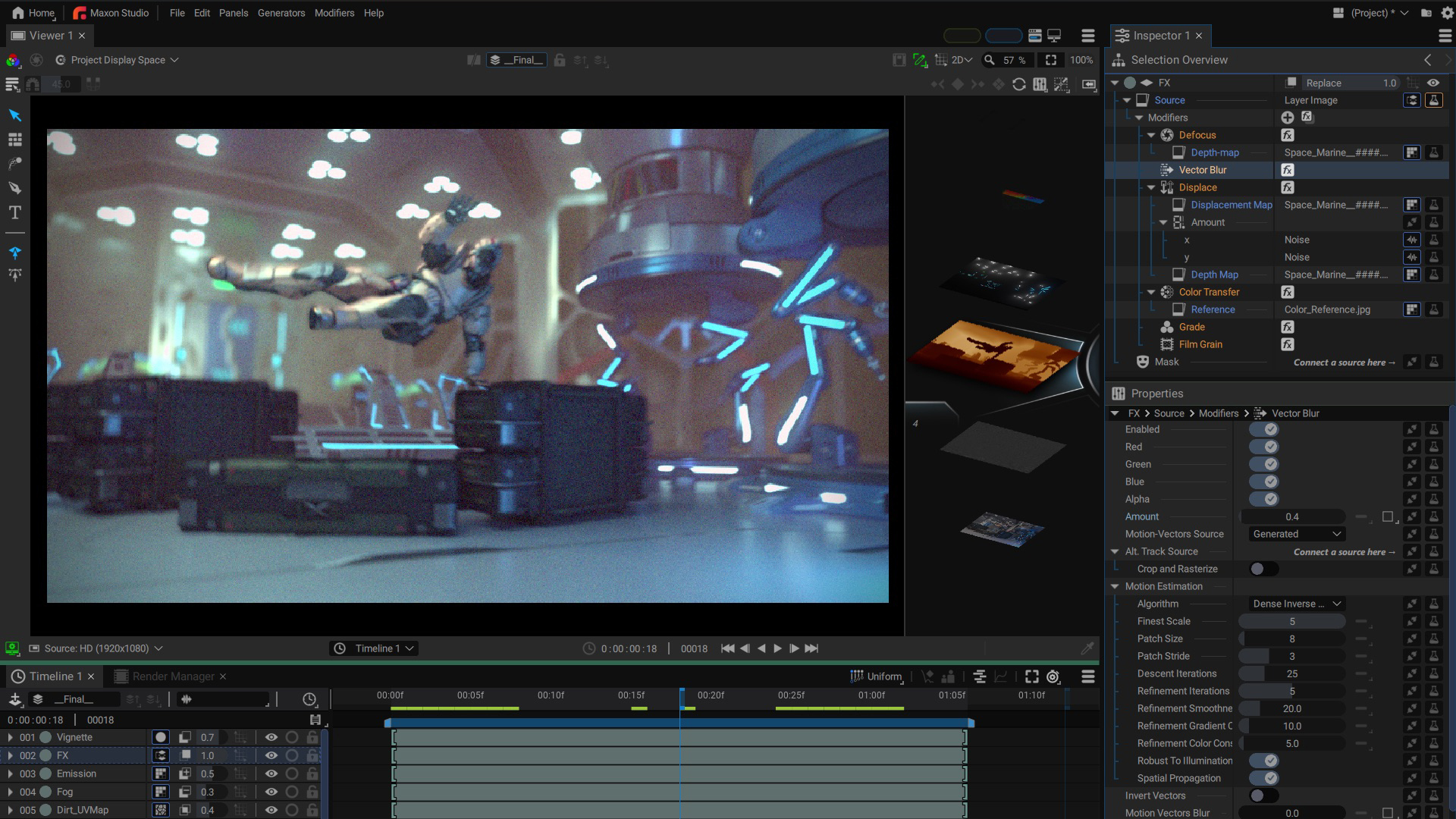This screenshot has width=1456, height=819.
Task: Switch to the Render Manager tab
Action: pos(173,676)
